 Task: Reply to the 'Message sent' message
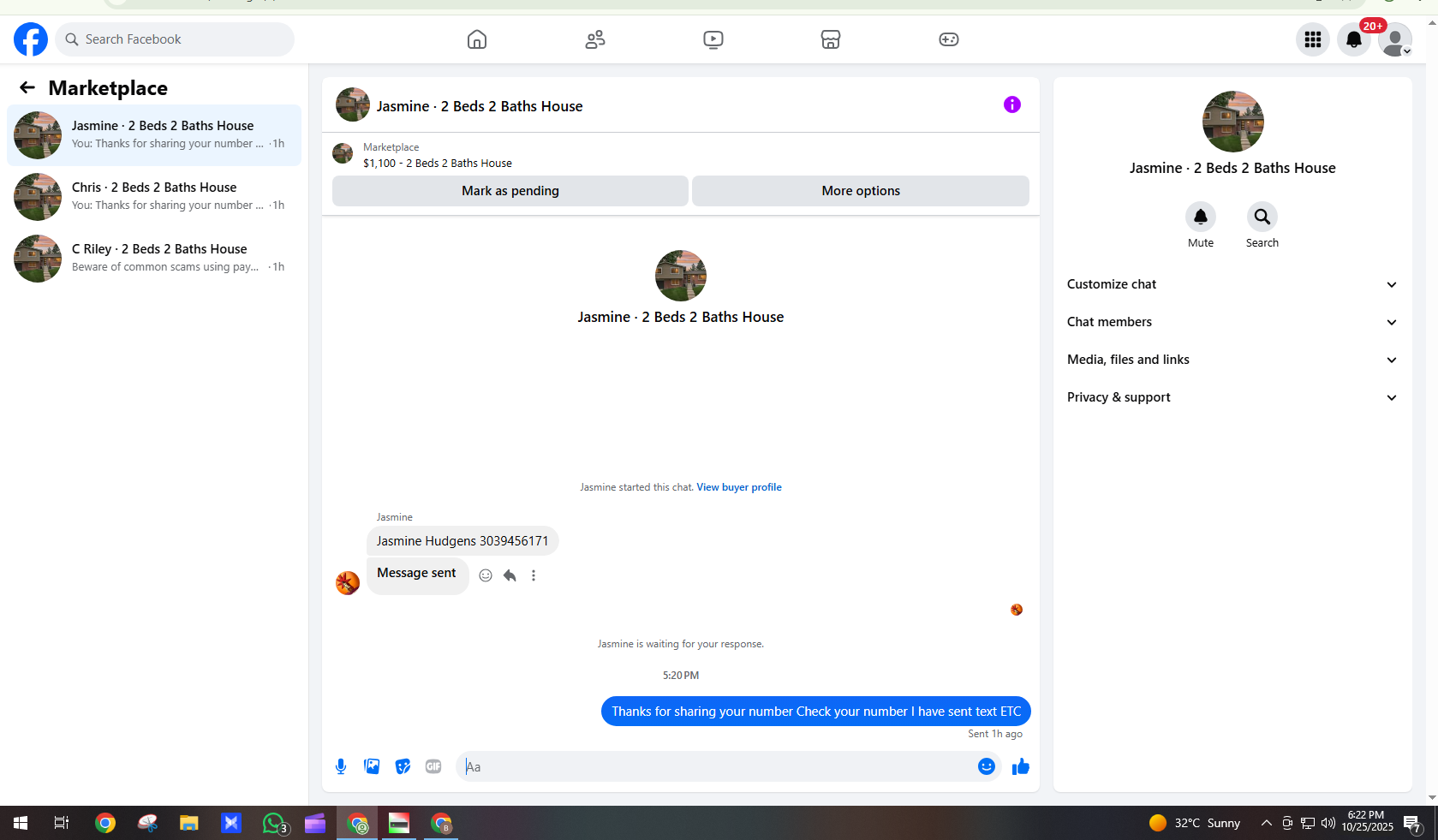pyautogui.click(x=510, y=575)
